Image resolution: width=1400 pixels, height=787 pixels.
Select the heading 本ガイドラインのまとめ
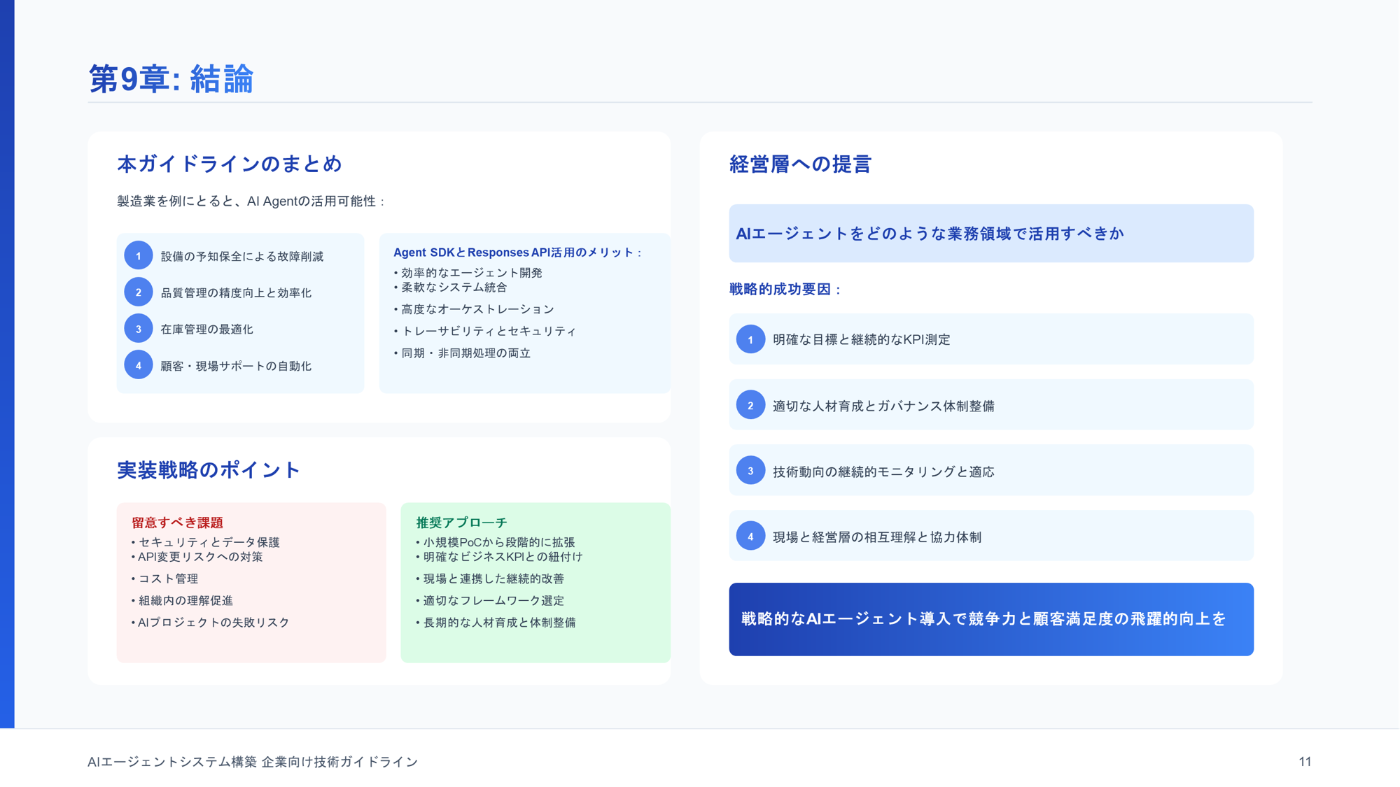230,164
